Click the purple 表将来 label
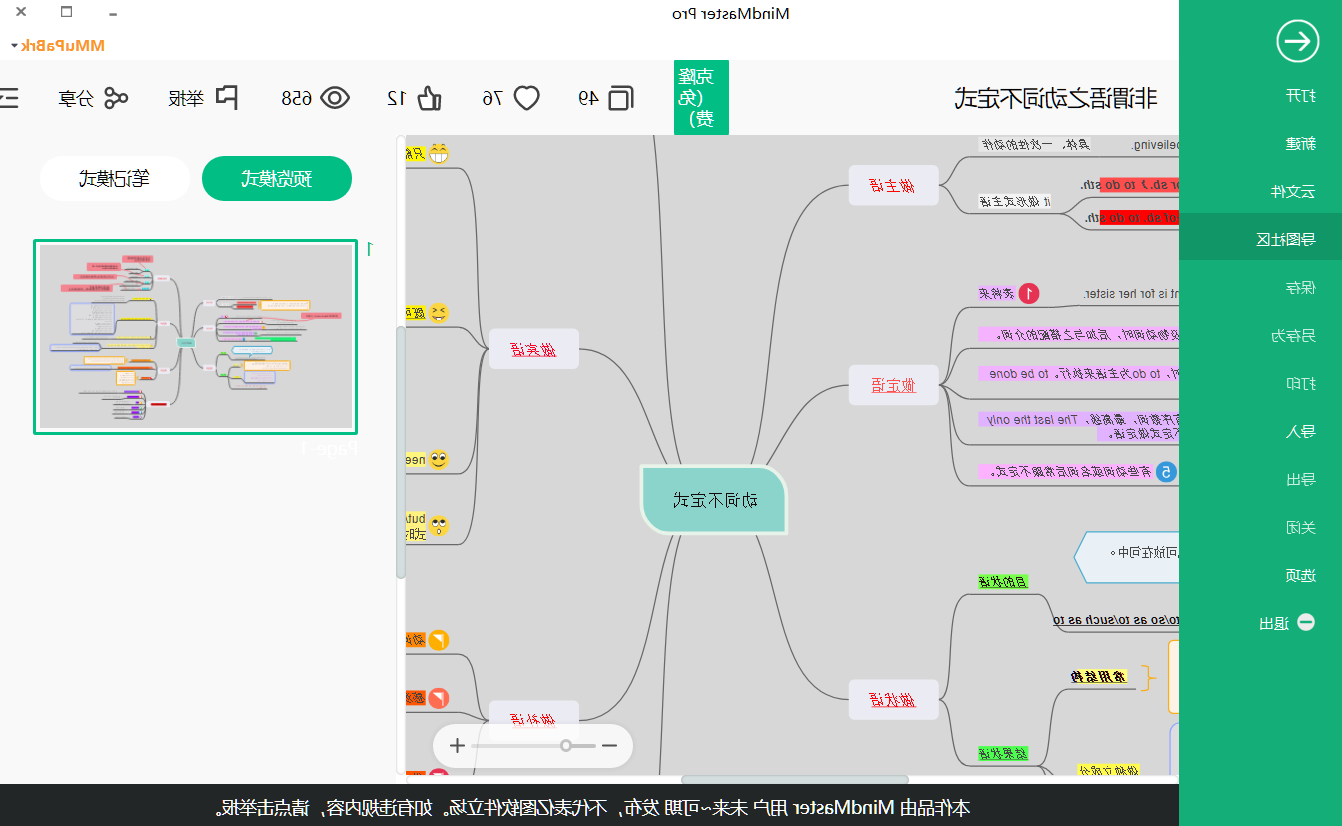This screenshot has height=826, width=1342. coord(996,293)
